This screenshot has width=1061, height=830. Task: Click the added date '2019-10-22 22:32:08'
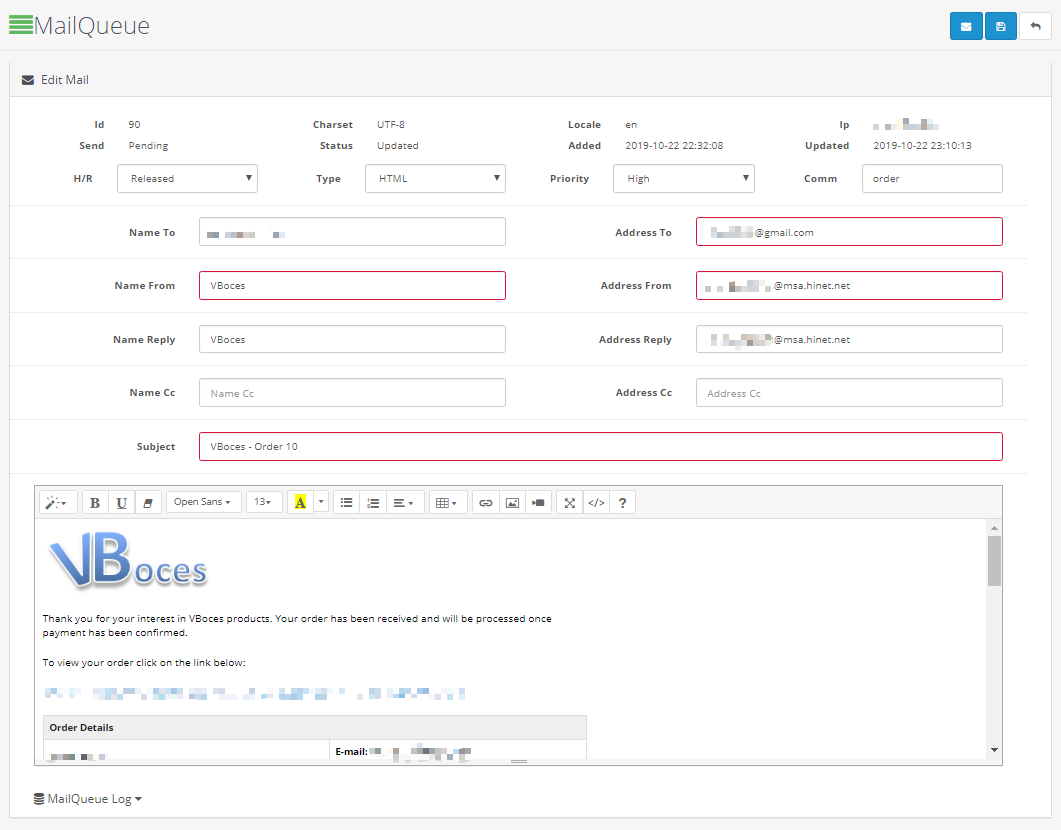coord(674,145)
